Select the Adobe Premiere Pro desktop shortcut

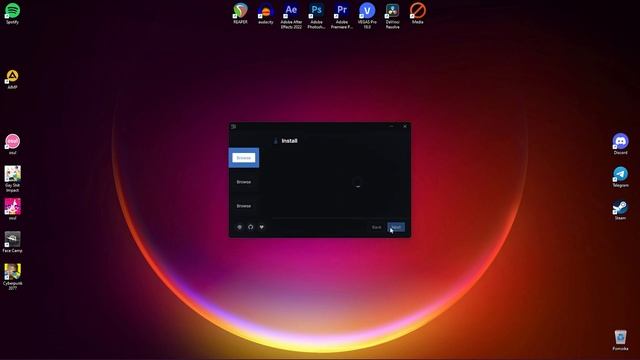click(342, 16)
